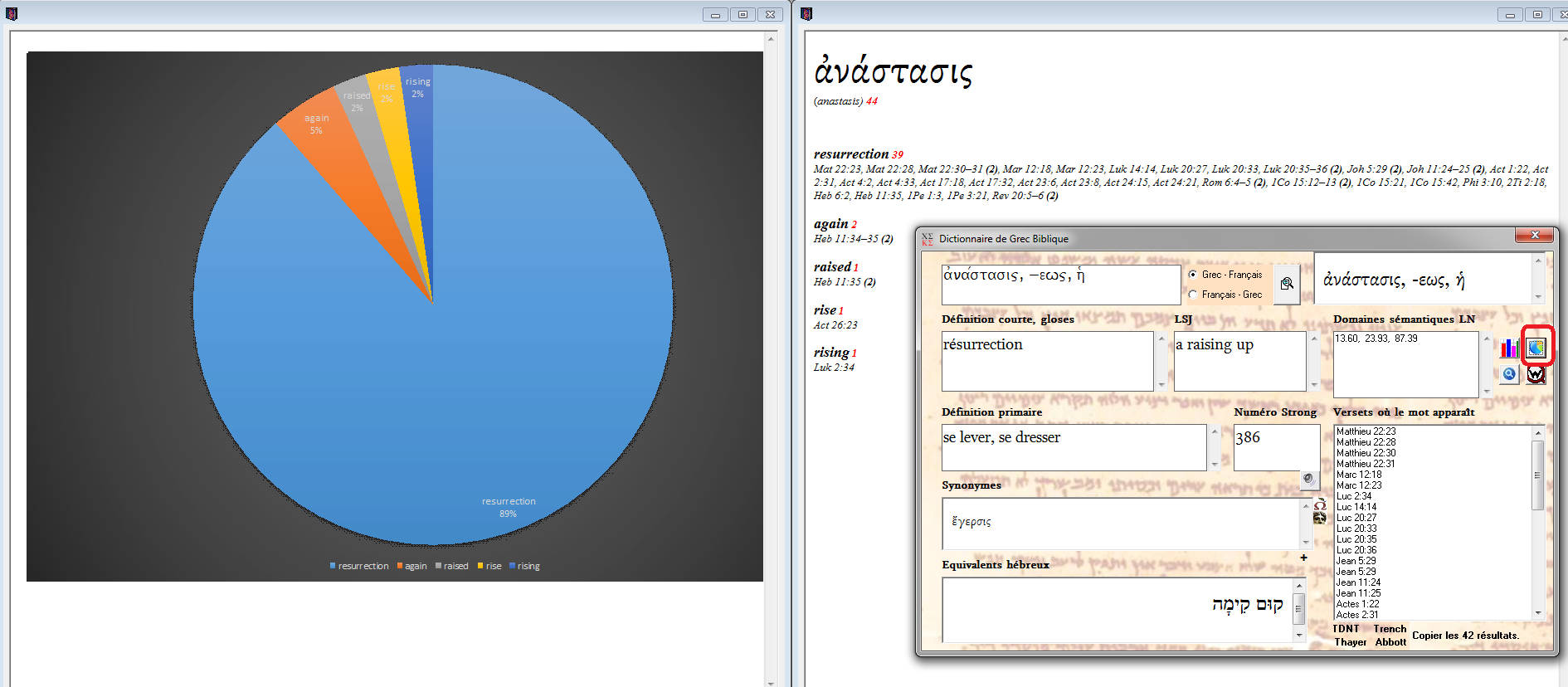This screenshot has width=1568, height=687.
Task: Select verse Luc 14:14 in list
Action: pos(1356,507)
